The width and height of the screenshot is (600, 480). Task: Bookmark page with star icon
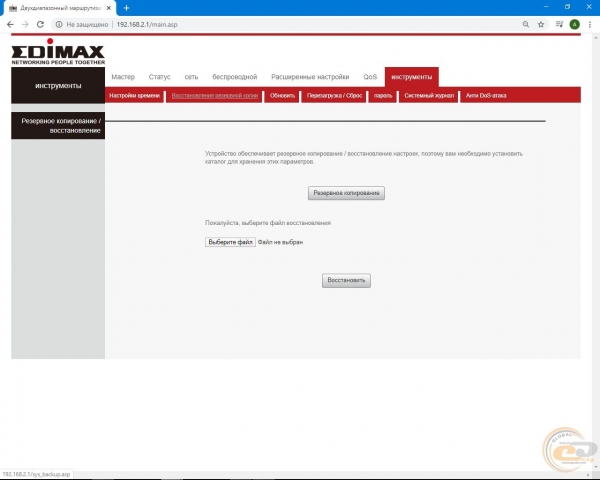[541, 24]
